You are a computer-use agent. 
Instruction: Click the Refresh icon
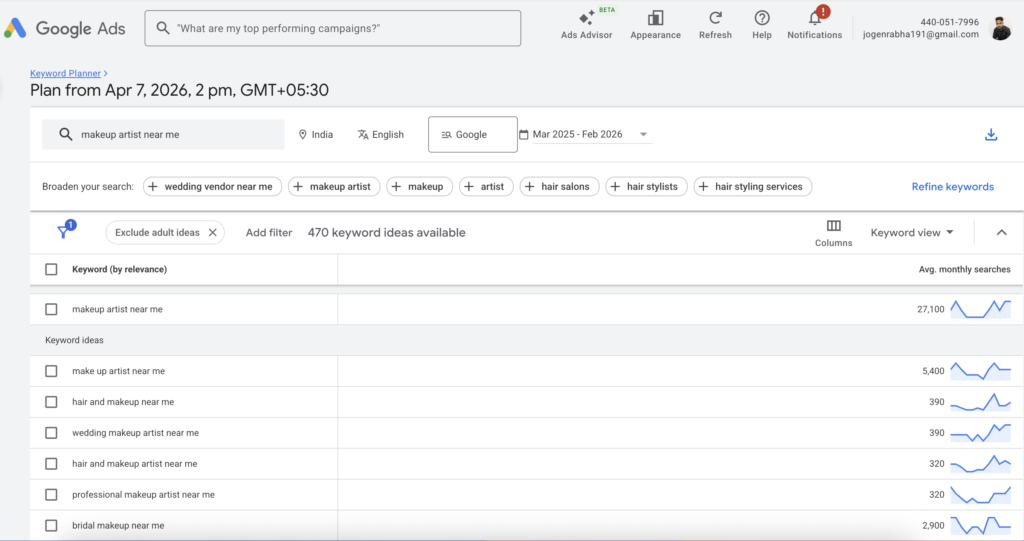715,18
